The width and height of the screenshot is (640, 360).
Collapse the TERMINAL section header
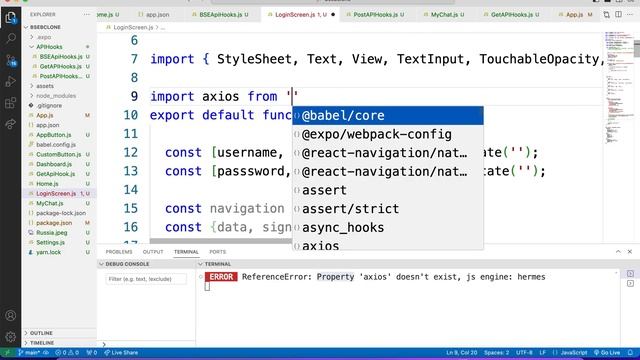pyautogui.click(x=218, y=264)
